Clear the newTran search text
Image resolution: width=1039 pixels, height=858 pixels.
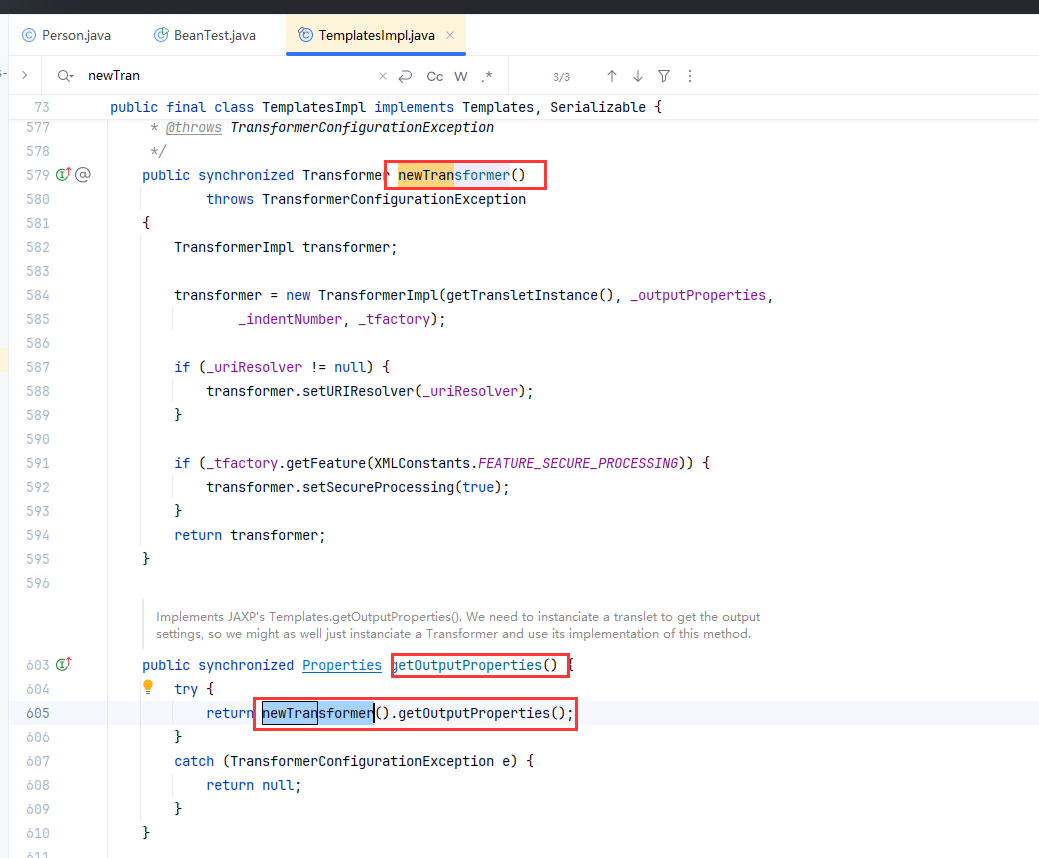pyautogui.click(x=382, y=76)
